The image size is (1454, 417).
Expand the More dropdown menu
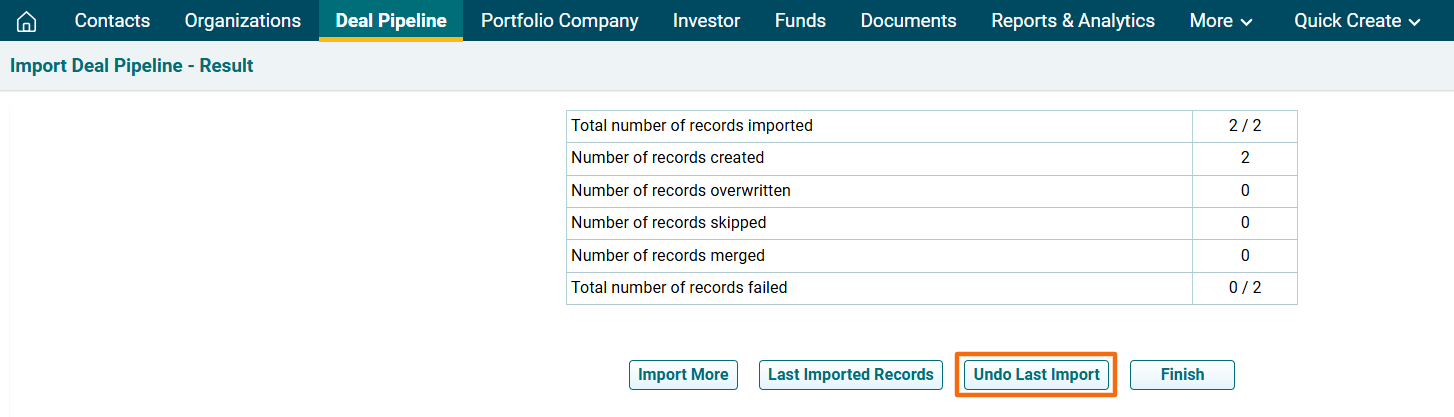[1221, 21]
